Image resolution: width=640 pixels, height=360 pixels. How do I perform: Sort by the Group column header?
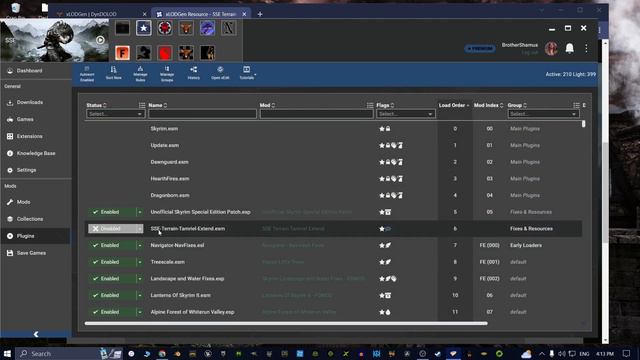click(x=517, y=105)
